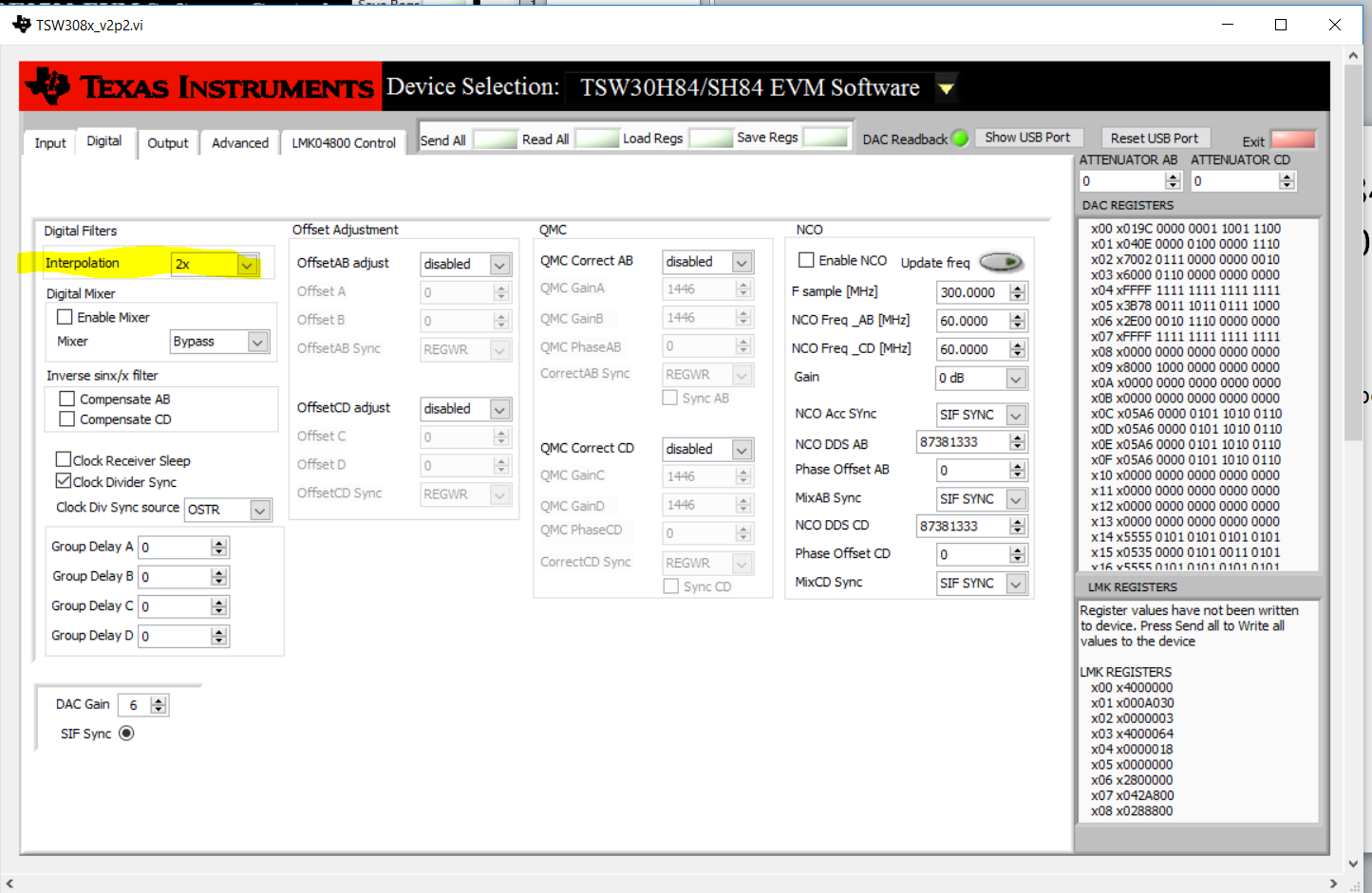Check Compensate CD option

tap(67, 419)
